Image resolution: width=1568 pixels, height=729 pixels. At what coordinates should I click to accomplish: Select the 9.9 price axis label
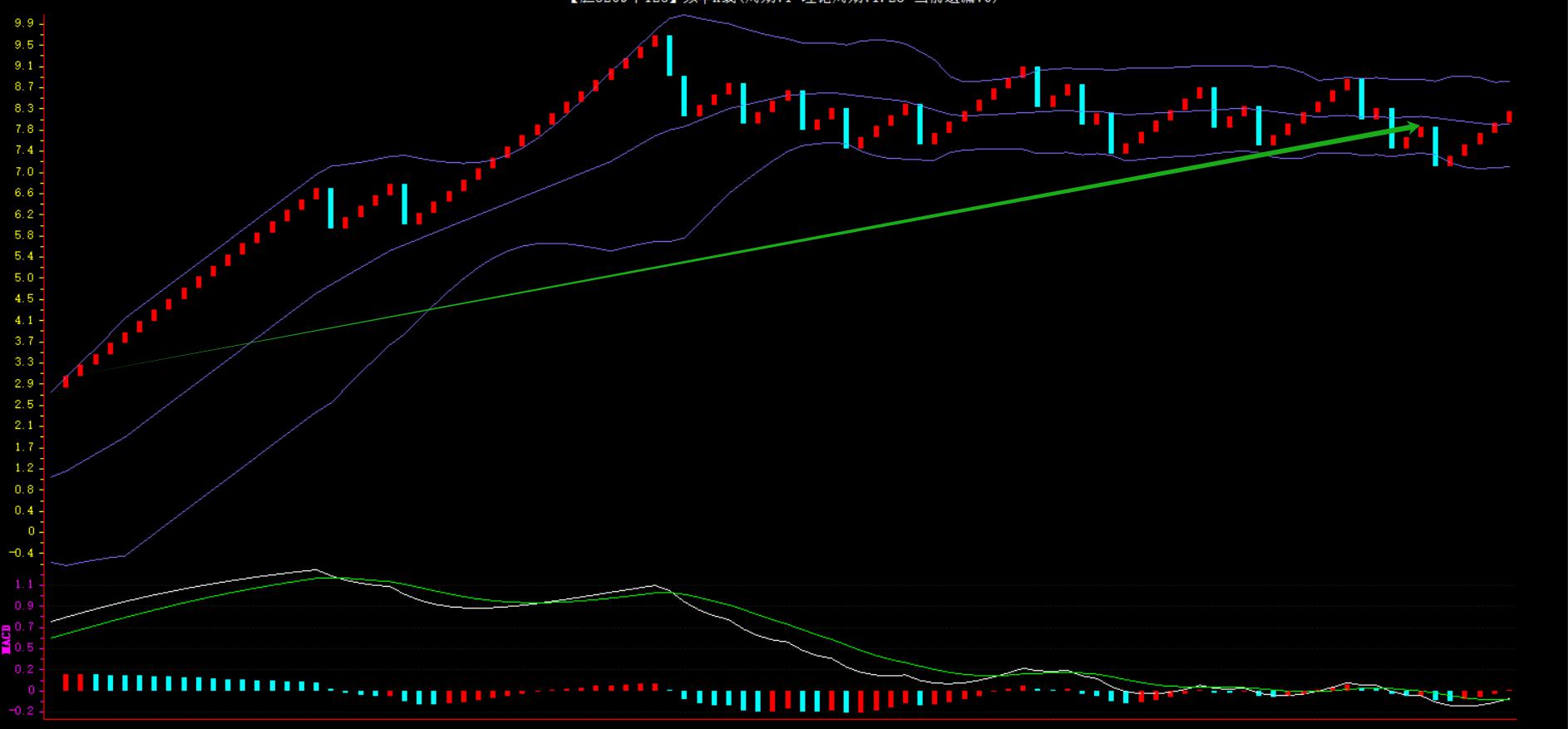(24, 23)
